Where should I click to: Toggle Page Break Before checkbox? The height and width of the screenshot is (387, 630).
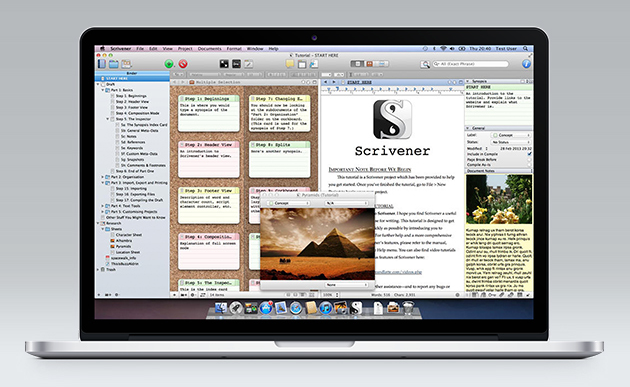530,160
